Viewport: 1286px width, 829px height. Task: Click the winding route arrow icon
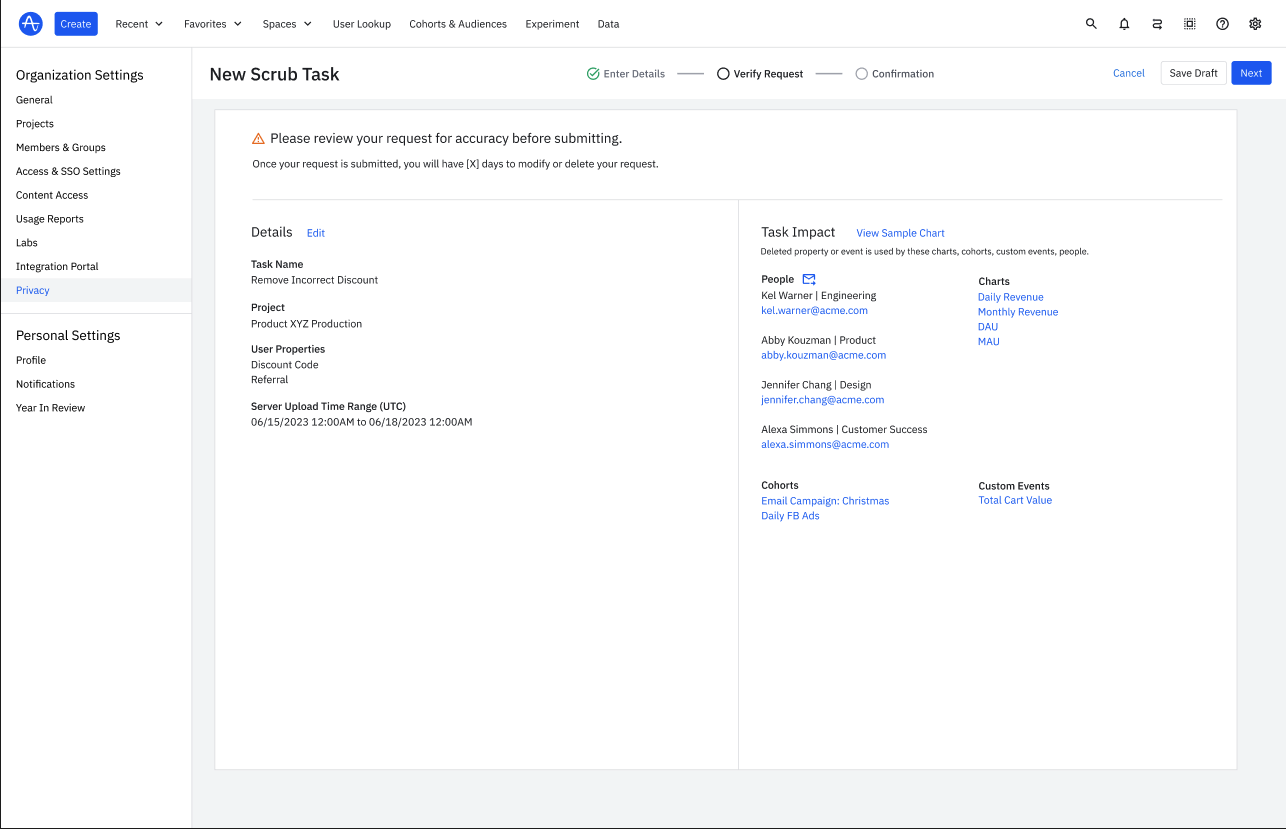1157,24
